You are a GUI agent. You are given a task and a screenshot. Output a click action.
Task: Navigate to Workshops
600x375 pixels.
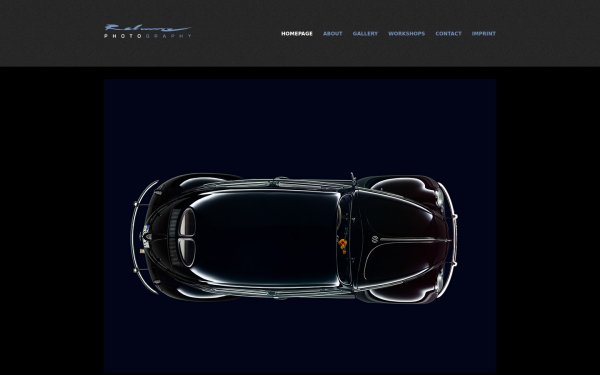(x=406, y=34)
